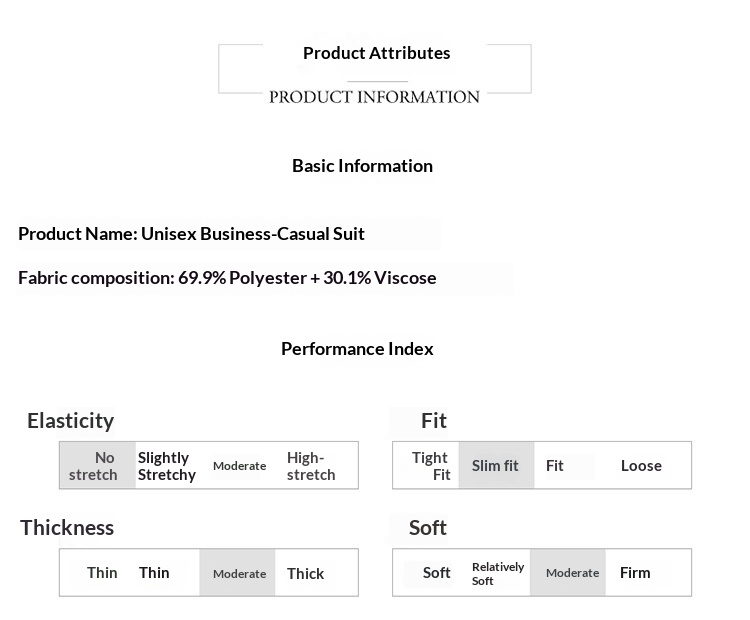Select the Performance Index heading
The height and width of the screenshot is (620, 750).
[357, 349]
